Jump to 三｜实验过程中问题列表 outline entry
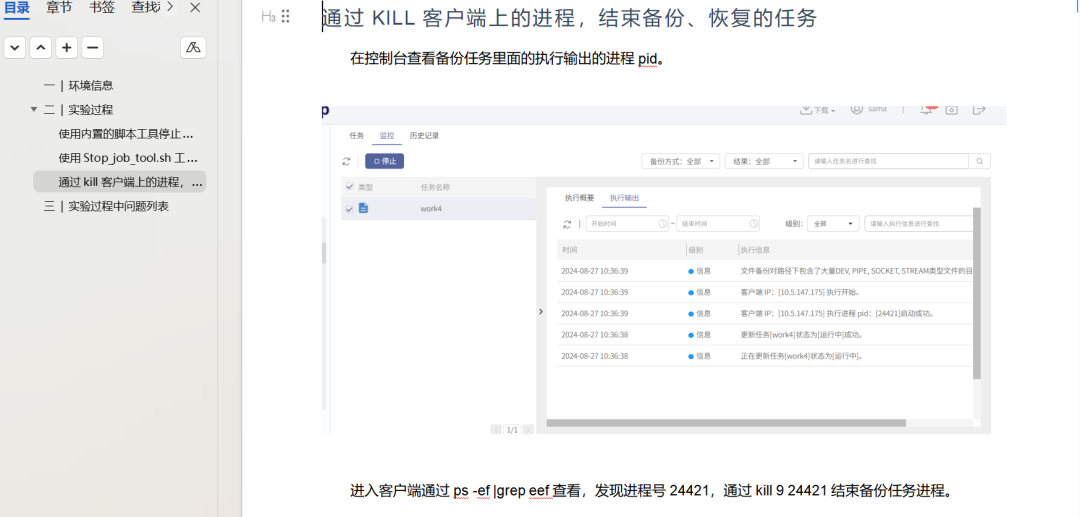This screenshot has height=517, width=1080. pos(107,206)
